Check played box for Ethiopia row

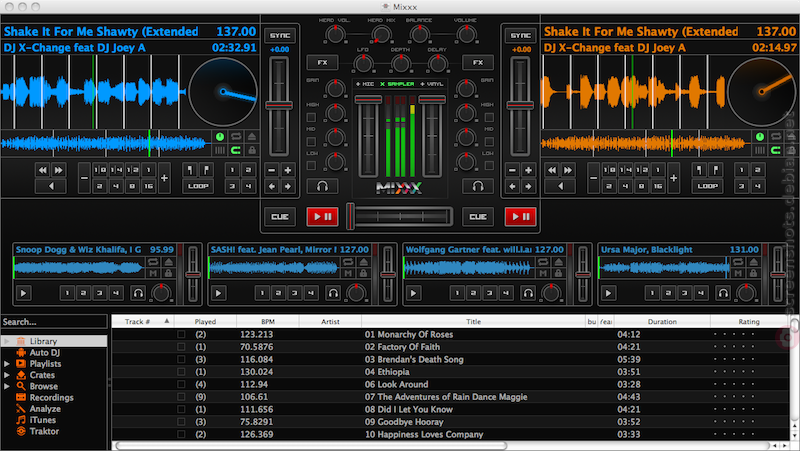coord(181,372)
